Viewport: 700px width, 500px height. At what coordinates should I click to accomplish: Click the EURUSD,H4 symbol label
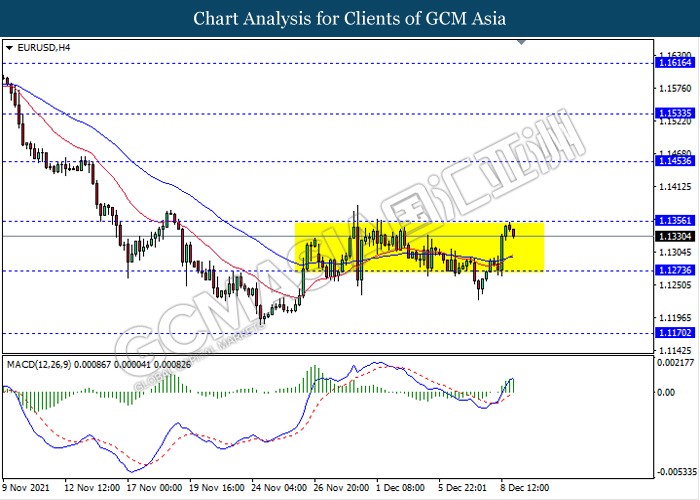[44, 47]
